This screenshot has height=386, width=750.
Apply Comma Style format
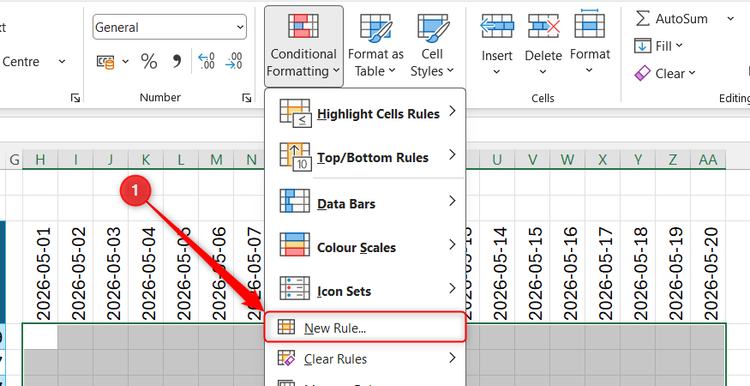pos(177,62)
